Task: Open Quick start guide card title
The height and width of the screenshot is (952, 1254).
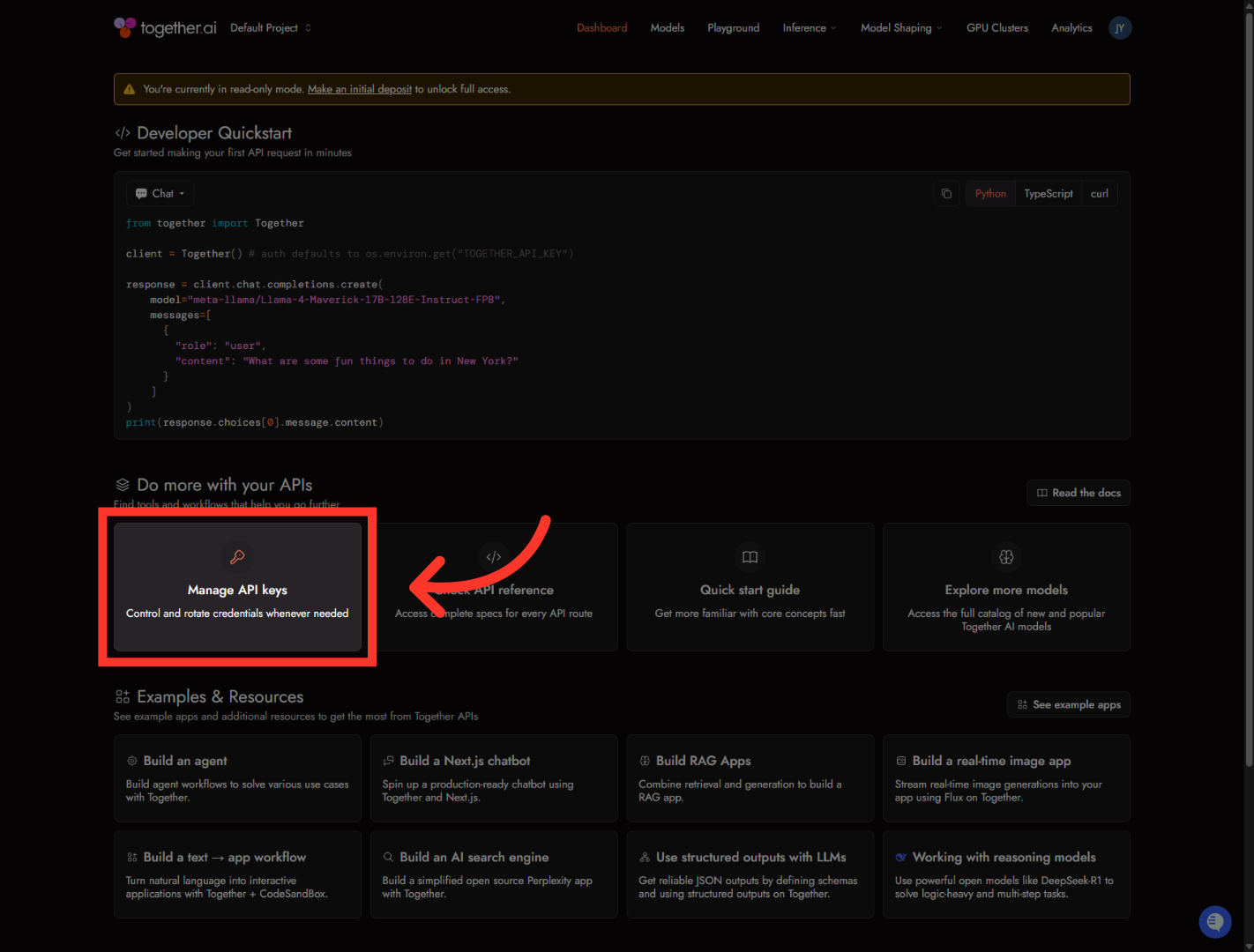Action: [750, 590]
